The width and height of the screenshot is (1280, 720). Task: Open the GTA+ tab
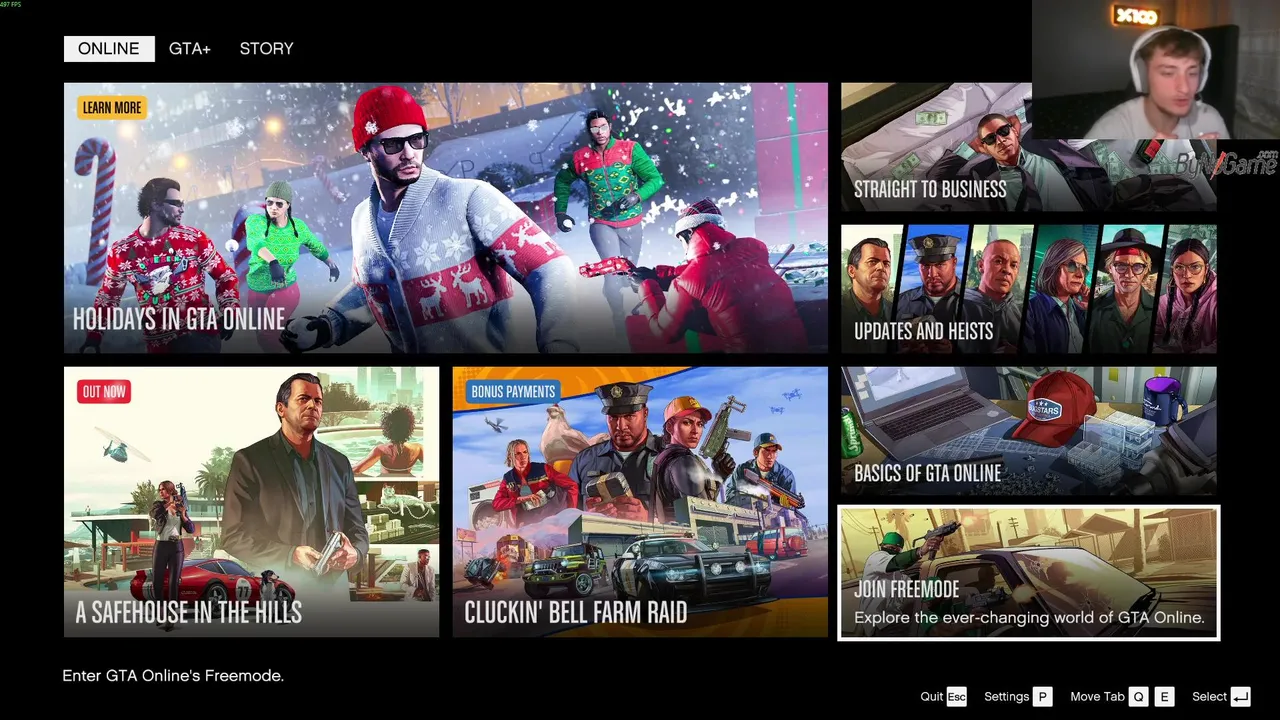point(189,48)
